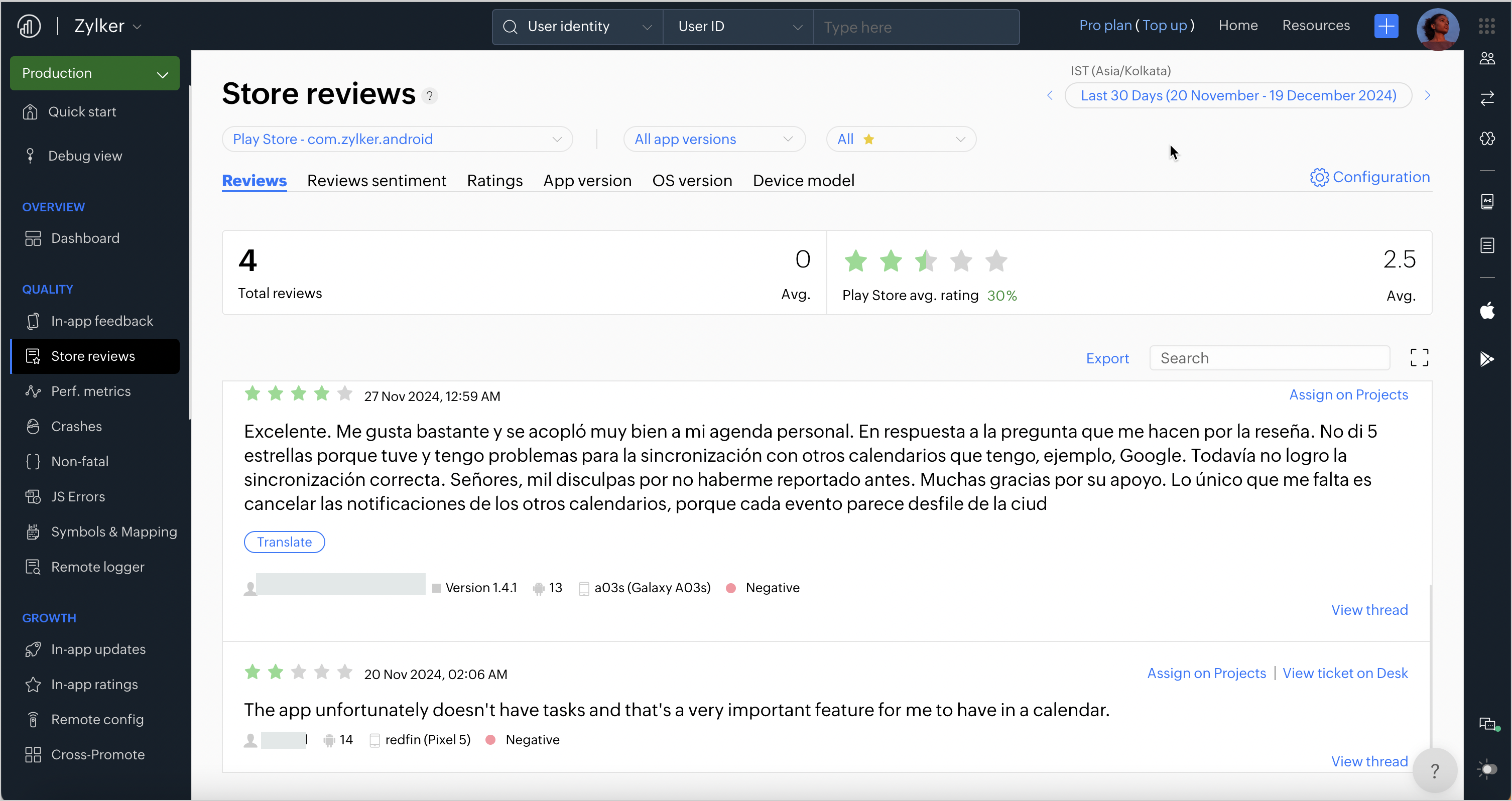
Task: Click the Export link
Action: pos(1107,358)
